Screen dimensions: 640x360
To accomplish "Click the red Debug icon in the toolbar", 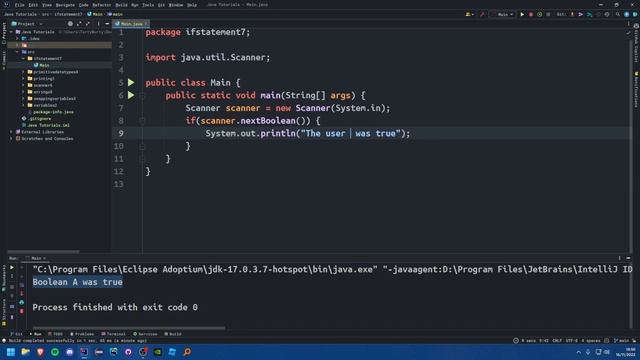I will 531,14.
